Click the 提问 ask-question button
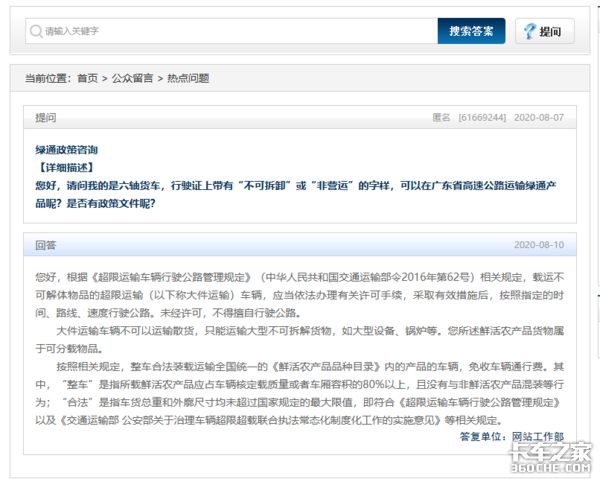Screen dimensions: 600x479 pos(544,31)
